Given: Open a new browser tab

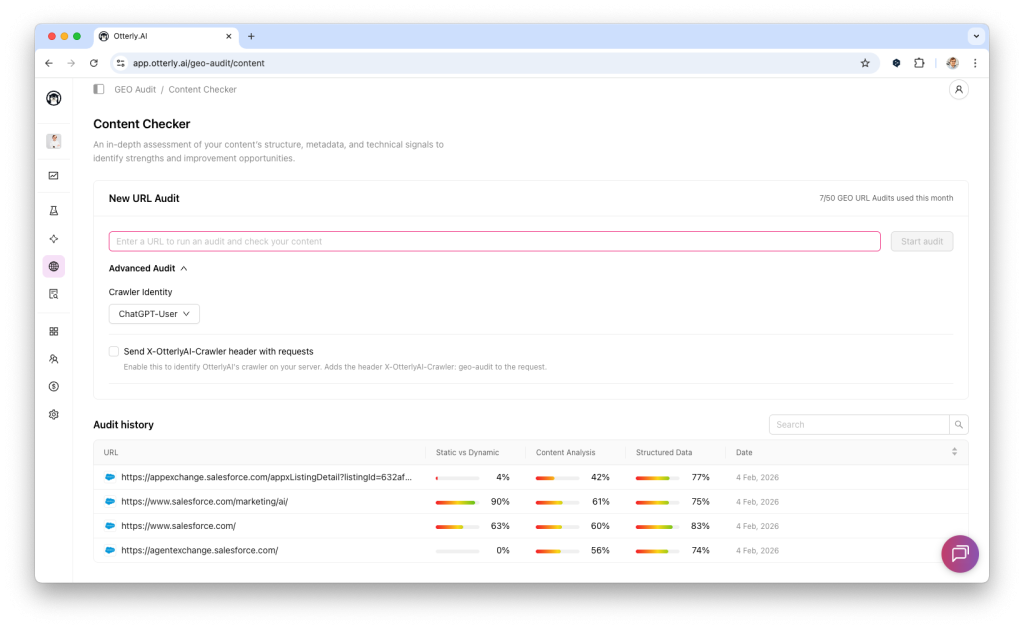Looking at the screenshot, I should [x=251, y=37].
